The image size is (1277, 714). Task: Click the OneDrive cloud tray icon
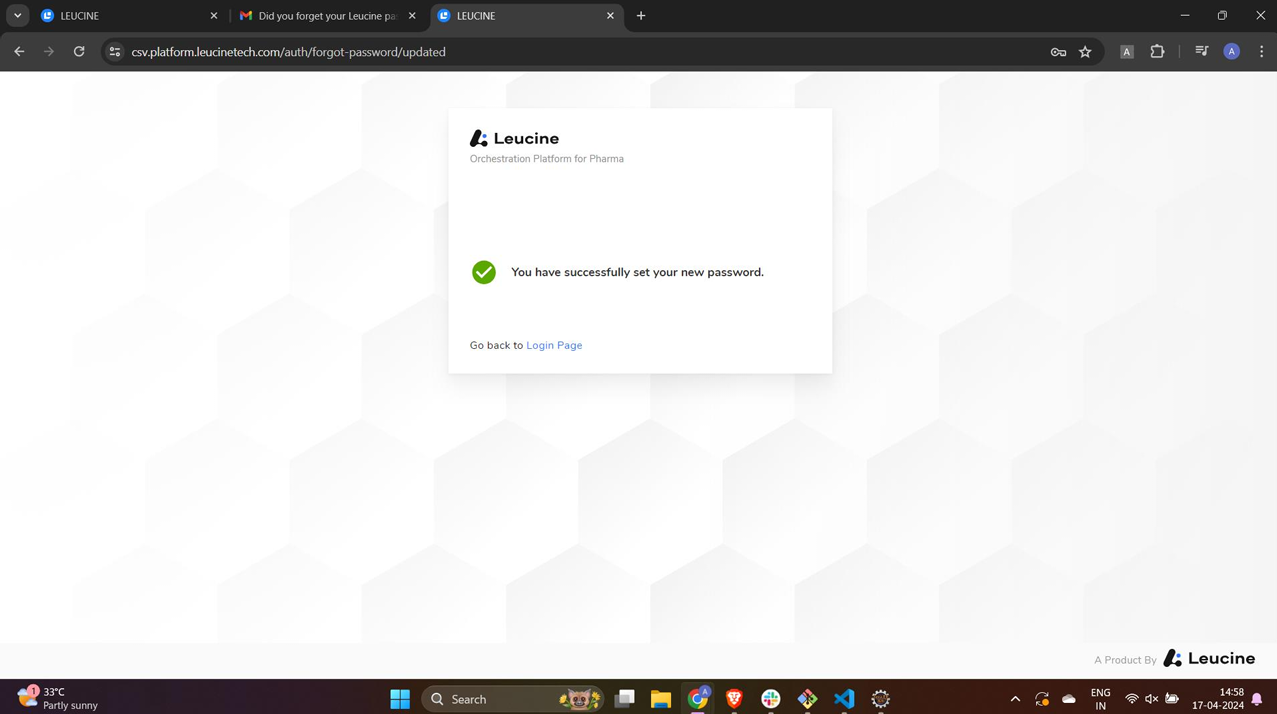(x=1069, y=699)
